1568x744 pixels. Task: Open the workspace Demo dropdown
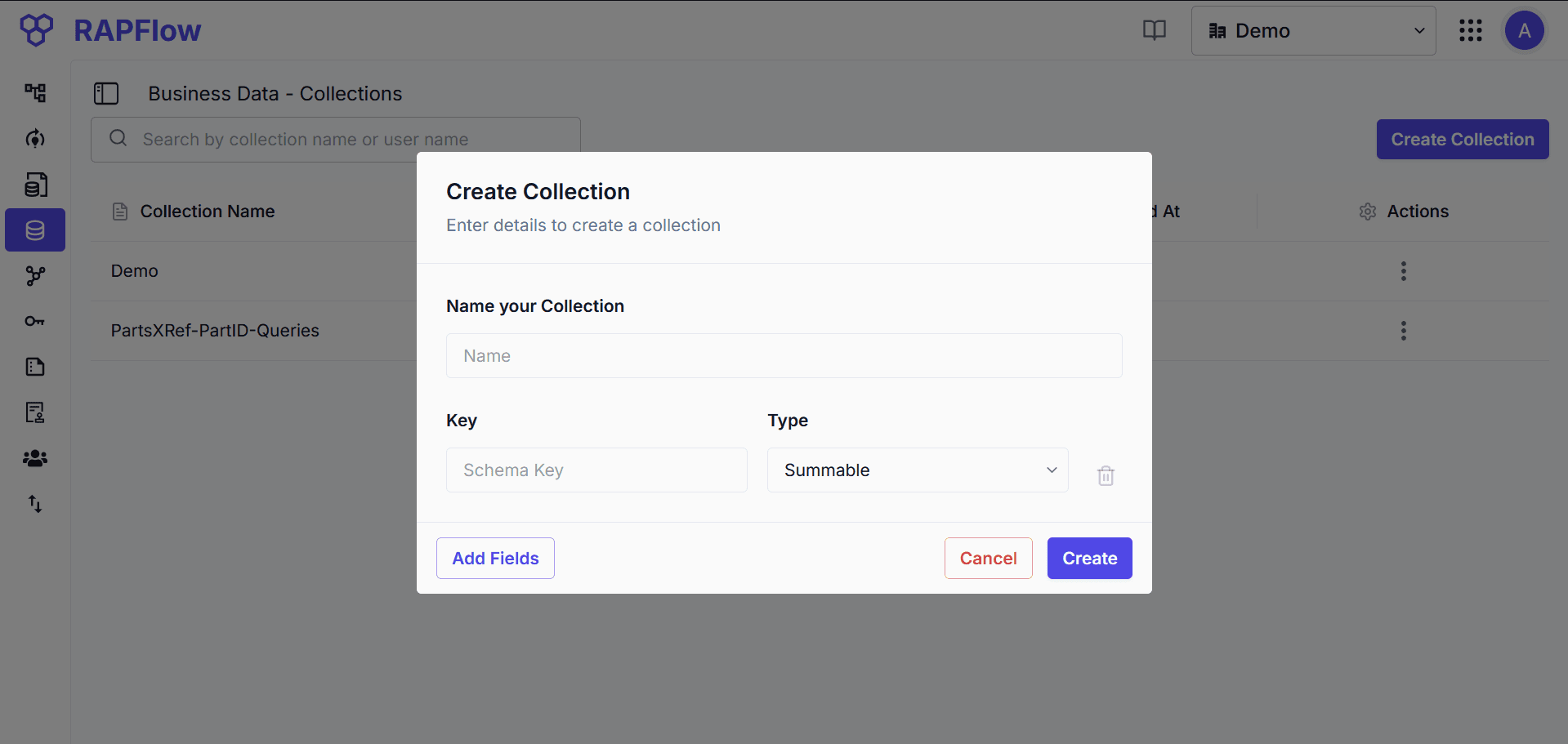click(x=1312, y=30)
